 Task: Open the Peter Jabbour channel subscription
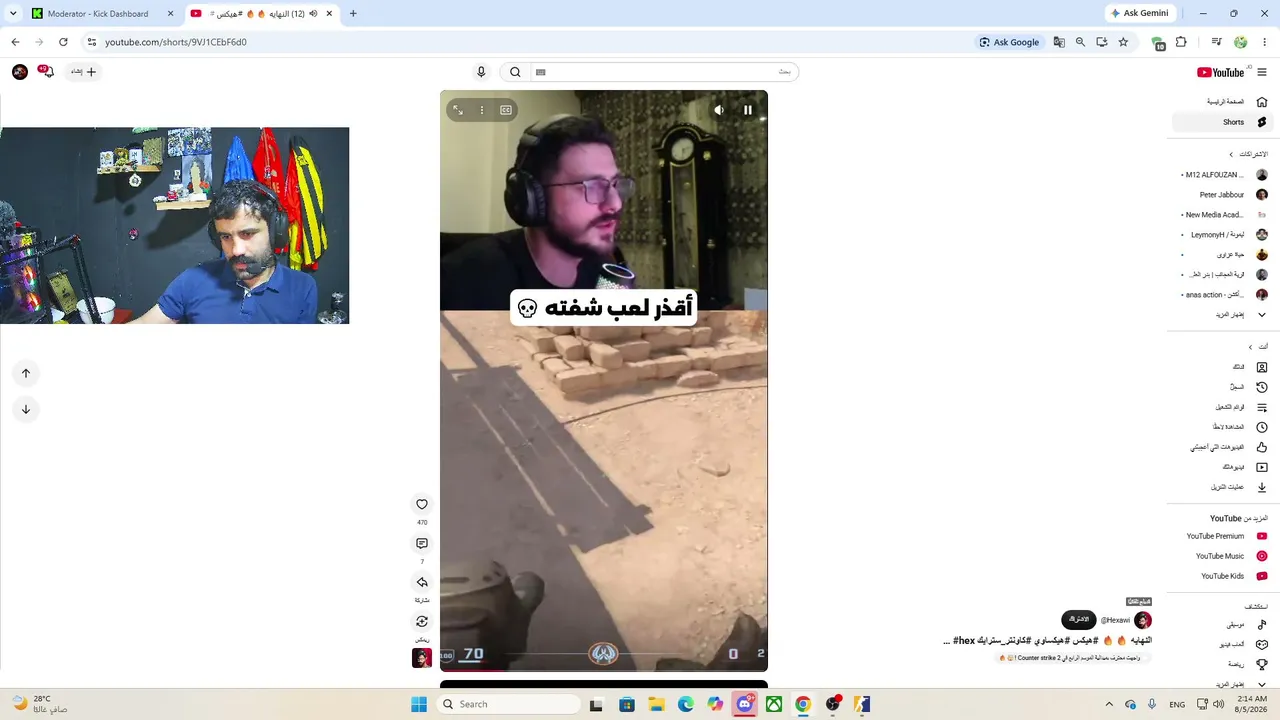(x=1223, y=195)
